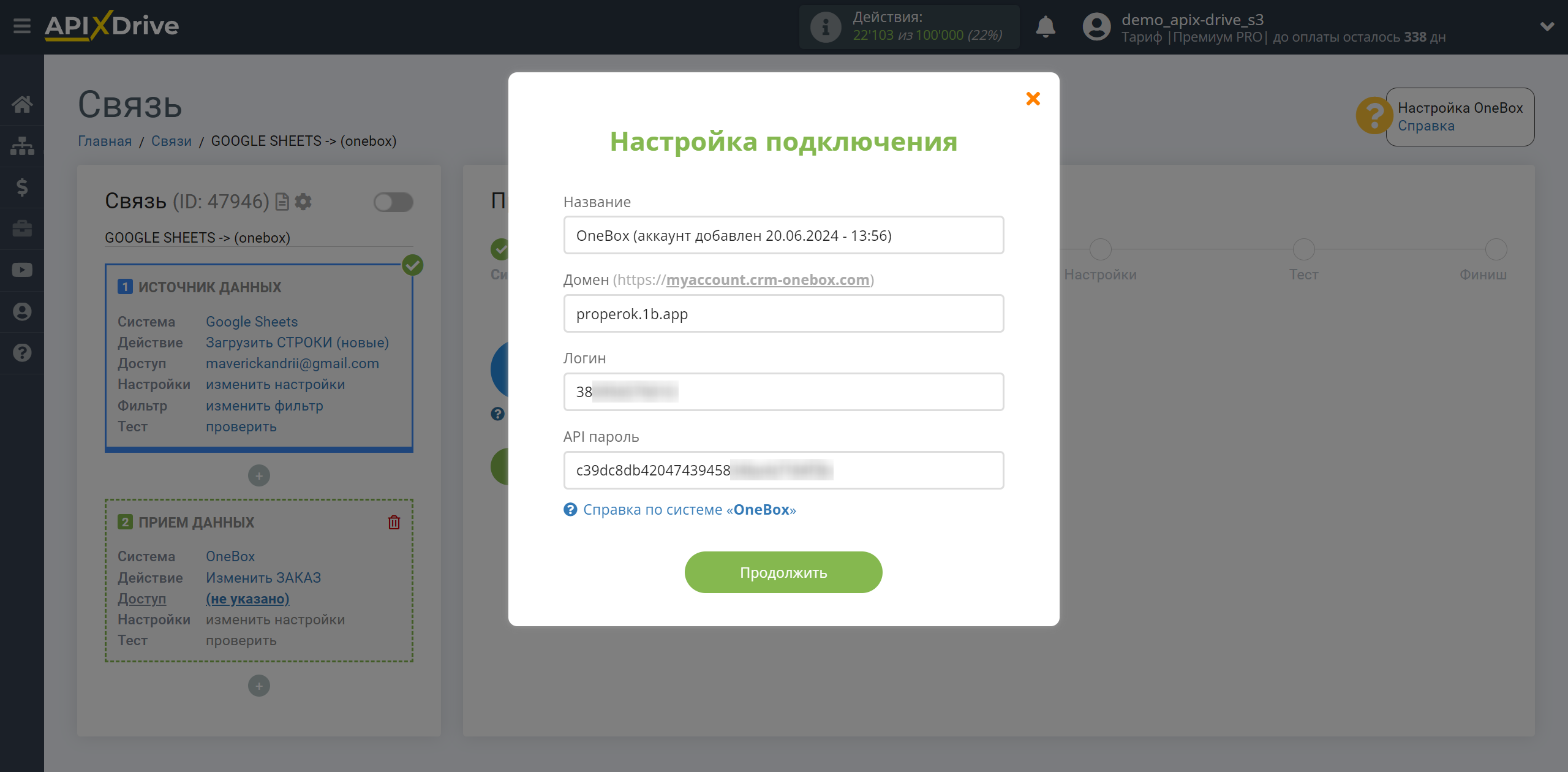Screen dimensions: 1568x772
Task: Click demo_apix-drive_s3 account name
Action: pos(1193,20)
